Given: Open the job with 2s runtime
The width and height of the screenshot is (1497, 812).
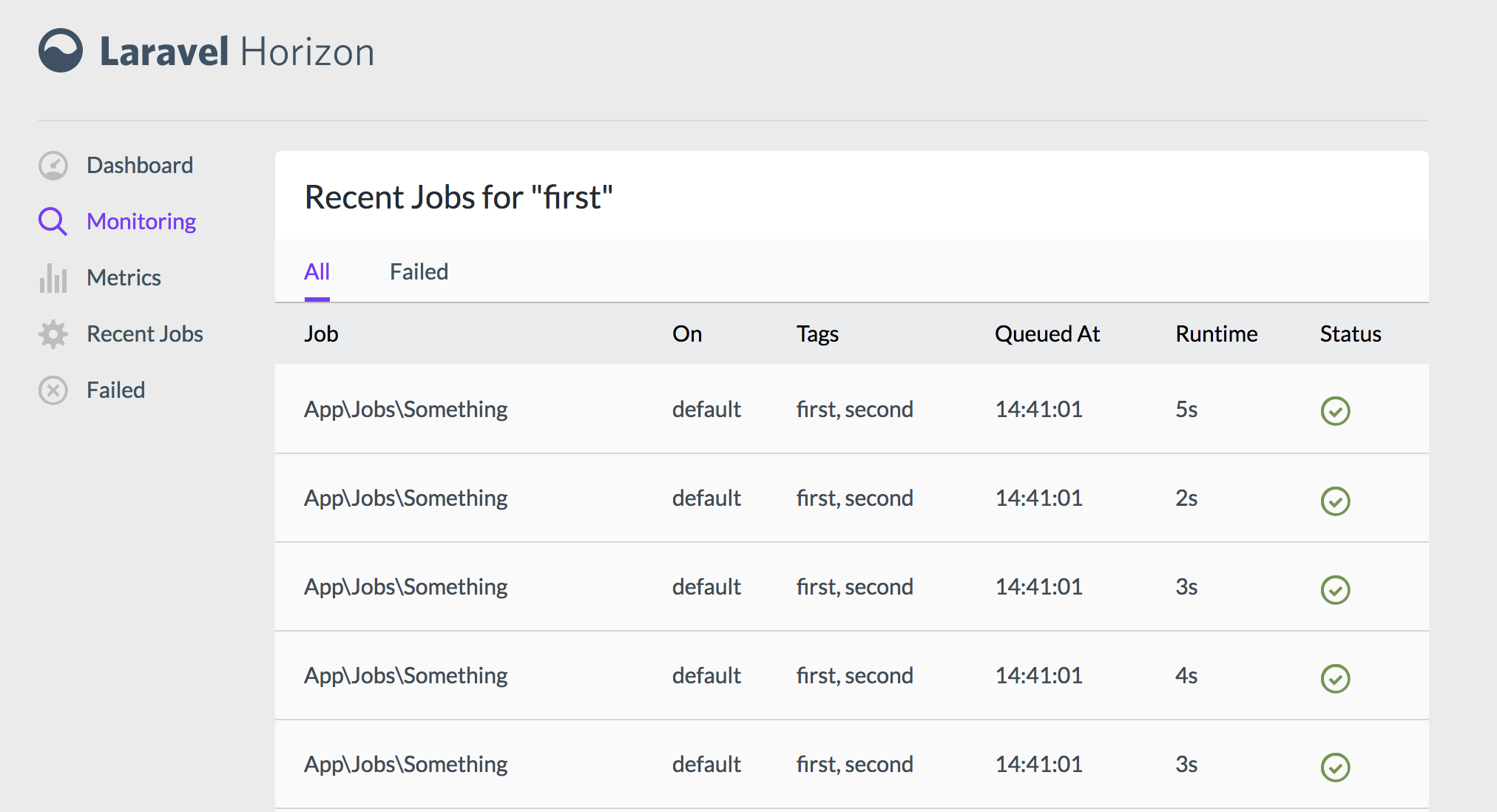Looking at the screenshot, I should tap(405, 498).
